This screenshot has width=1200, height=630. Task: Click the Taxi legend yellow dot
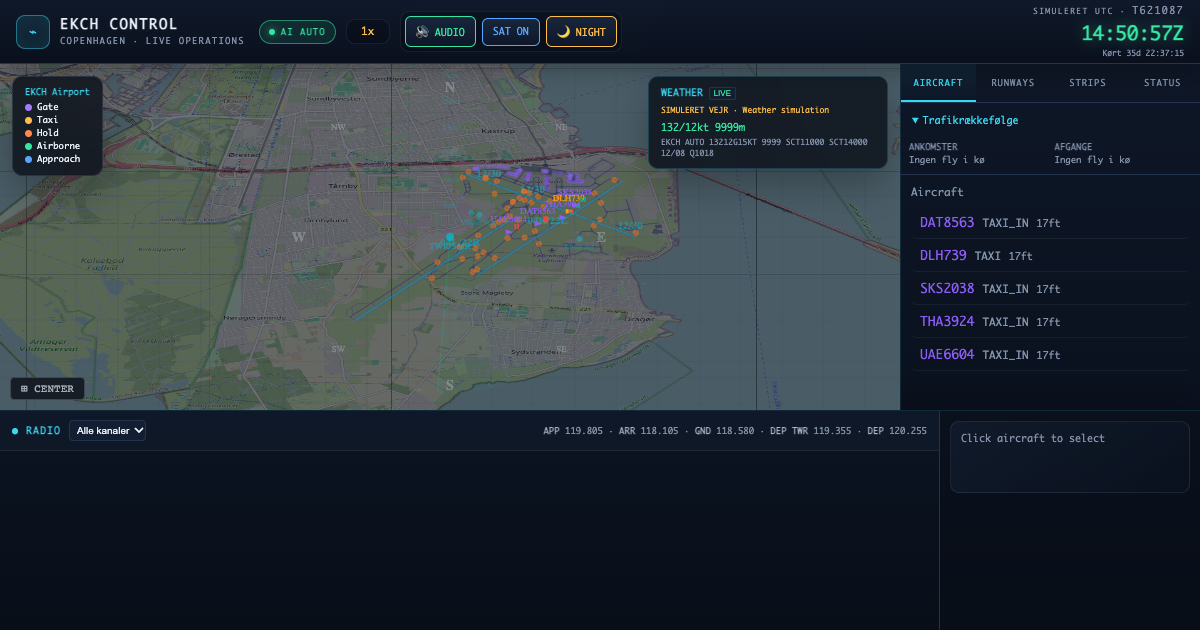click(x=29, y=120)
